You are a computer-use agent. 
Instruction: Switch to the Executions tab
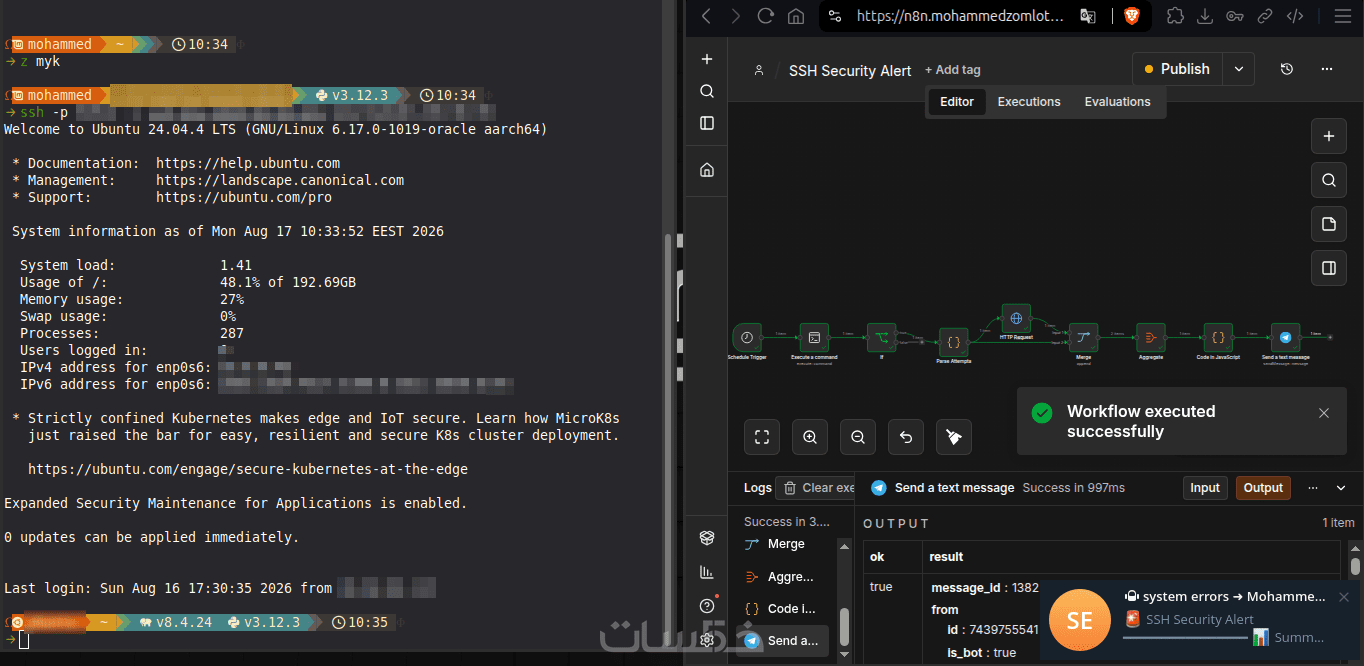[x=1029, y=102]
